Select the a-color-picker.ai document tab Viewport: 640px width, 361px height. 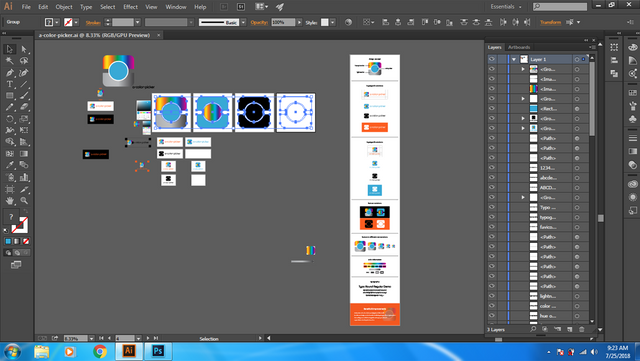[x=94, y=36]
